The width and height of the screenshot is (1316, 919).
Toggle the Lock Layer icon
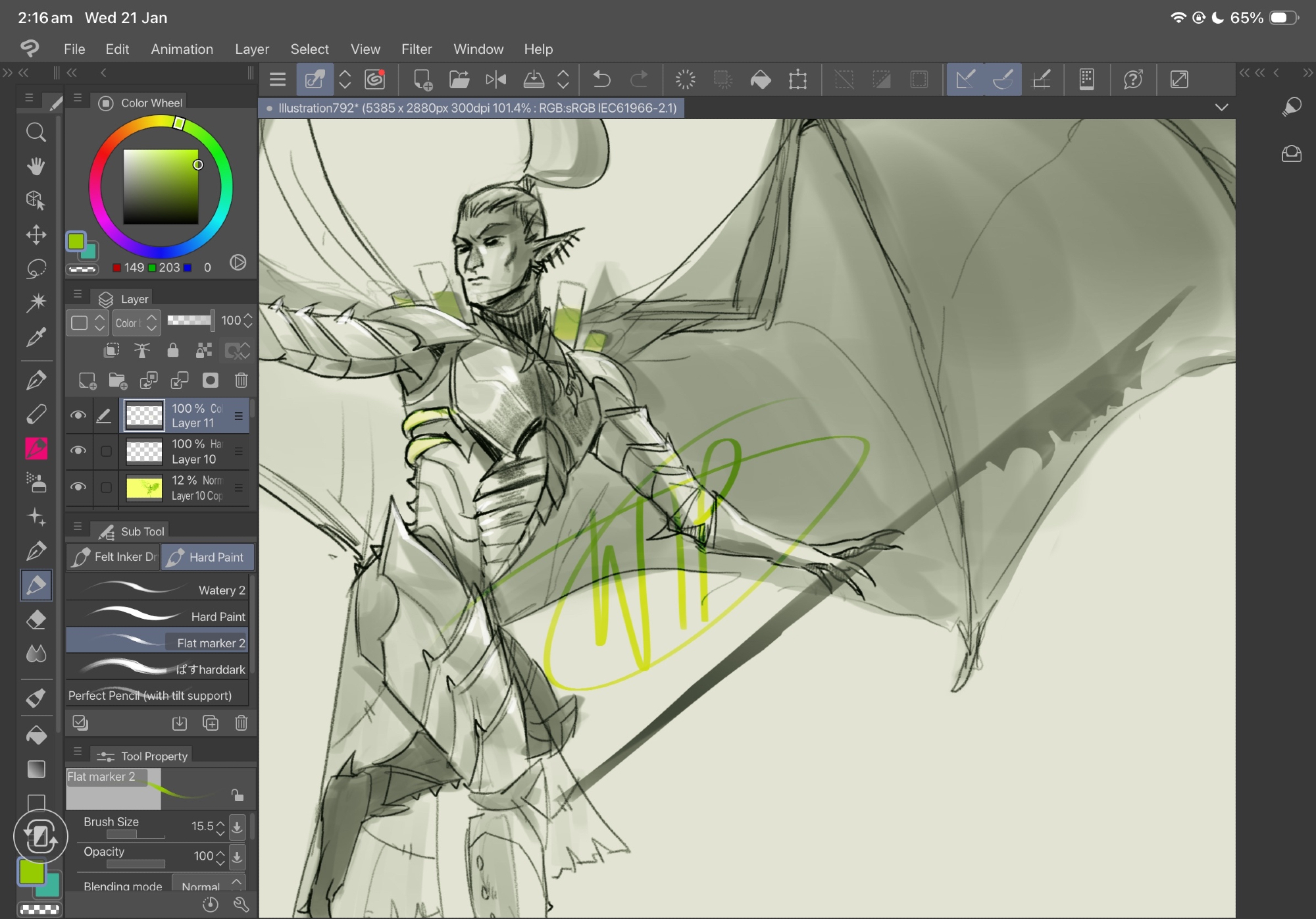[172, 350]
